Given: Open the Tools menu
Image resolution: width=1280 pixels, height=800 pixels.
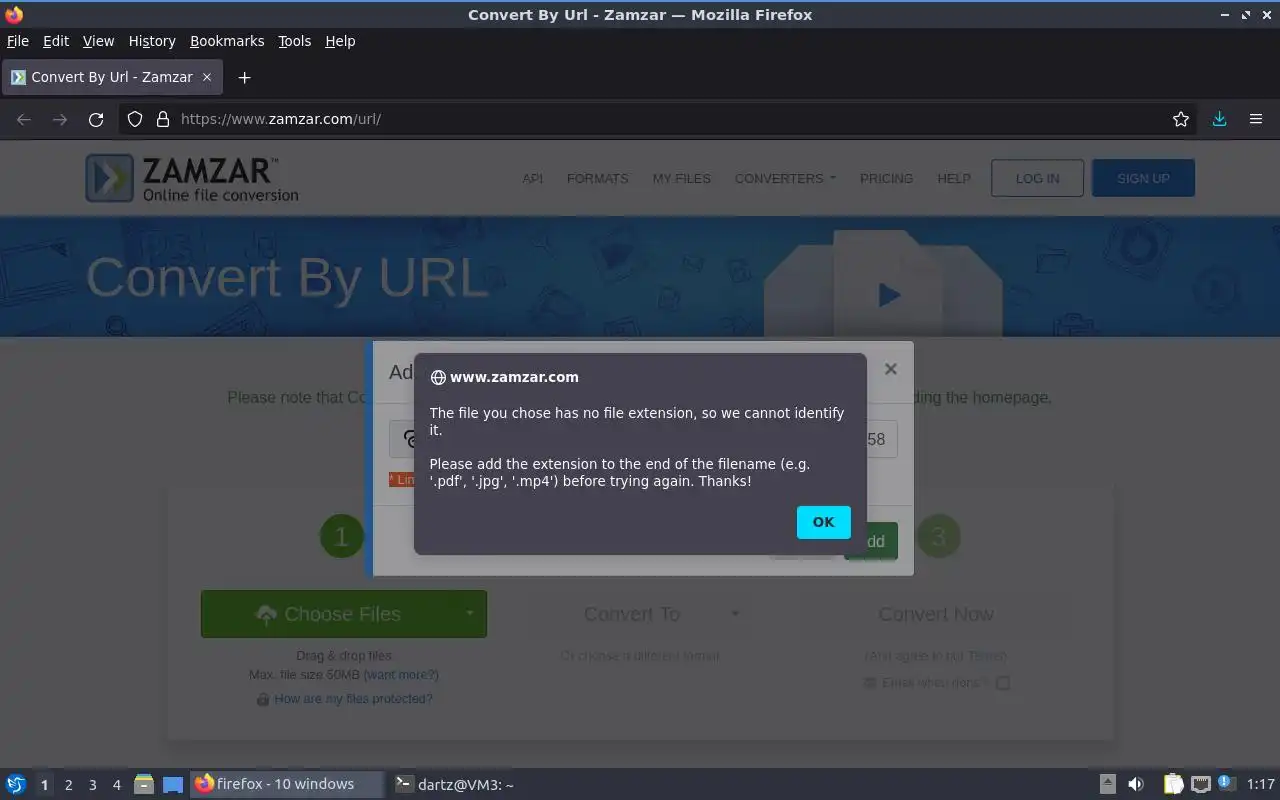Looking at the screenshot, I should pos(294,41).
